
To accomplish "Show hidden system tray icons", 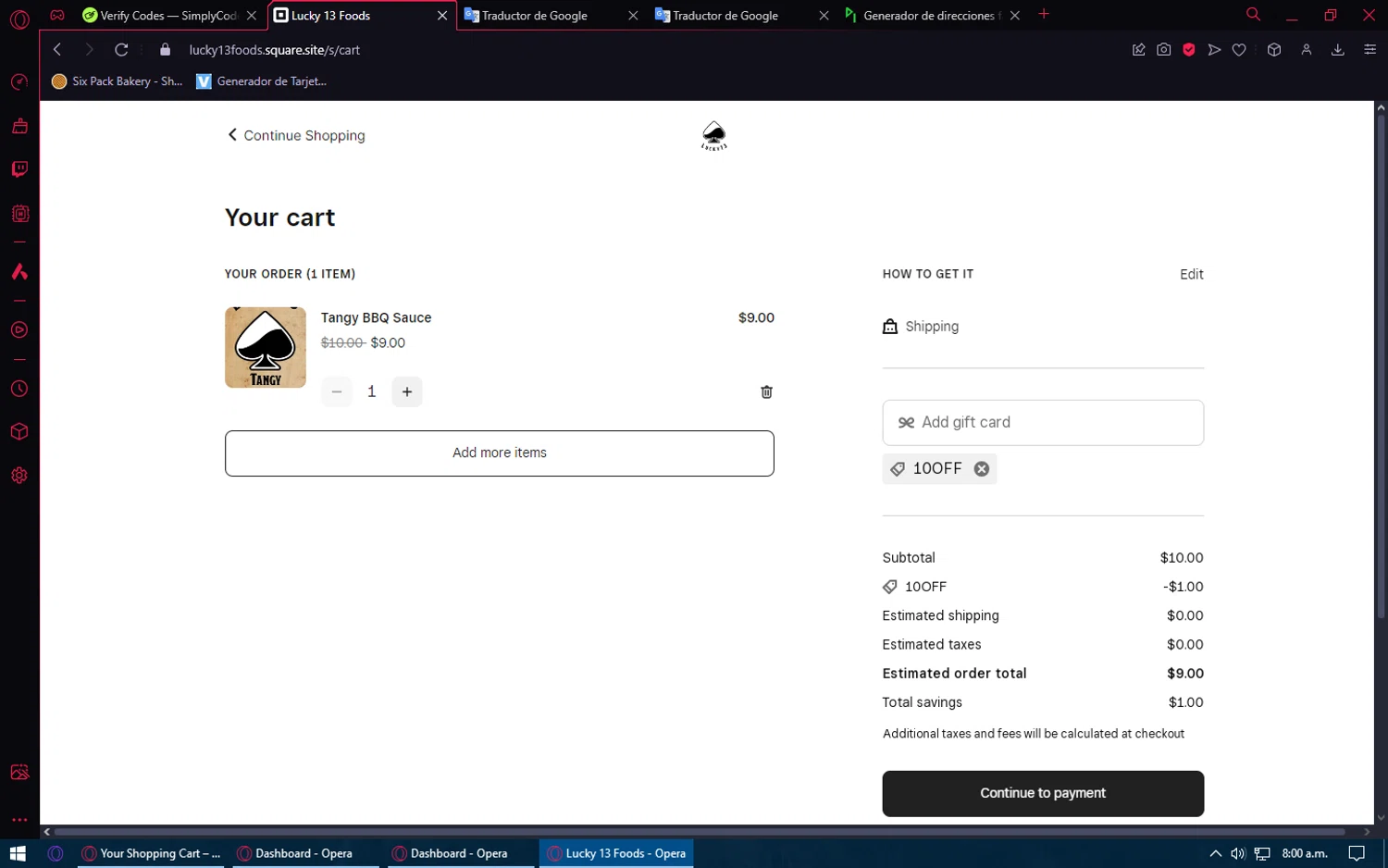I will pyautogui.click(x=1215, y=853).
